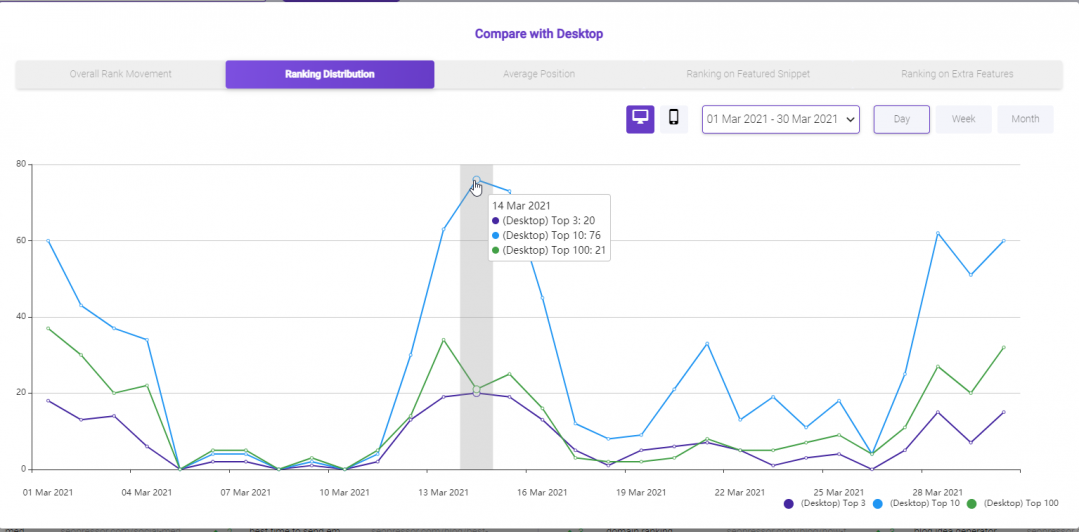The width and height of the screenshot is (1079, 532).
Task: Click the 22 Mar 2021 axis label
Action: click(x=740, y=493)
